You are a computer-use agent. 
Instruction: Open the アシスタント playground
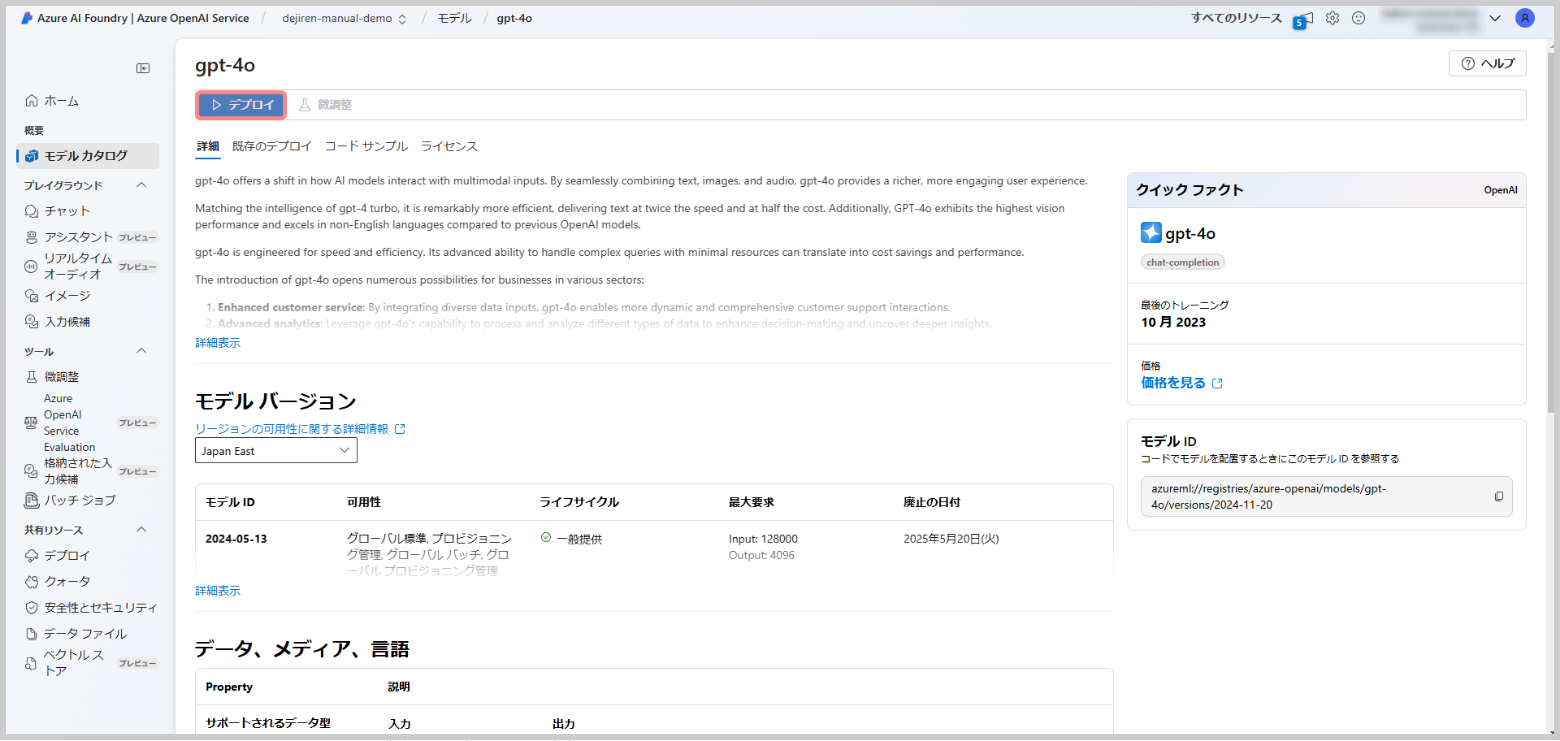coord(79,237)
